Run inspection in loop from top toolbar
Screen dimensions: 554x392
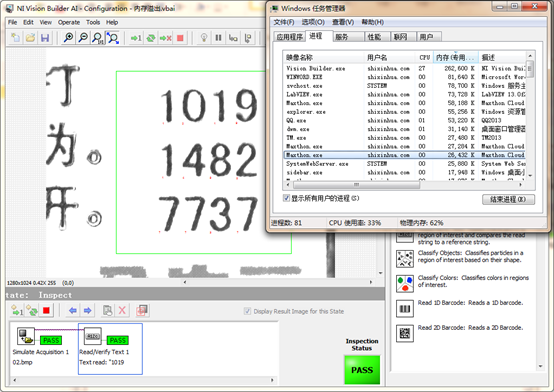click(x=151, y=38)
